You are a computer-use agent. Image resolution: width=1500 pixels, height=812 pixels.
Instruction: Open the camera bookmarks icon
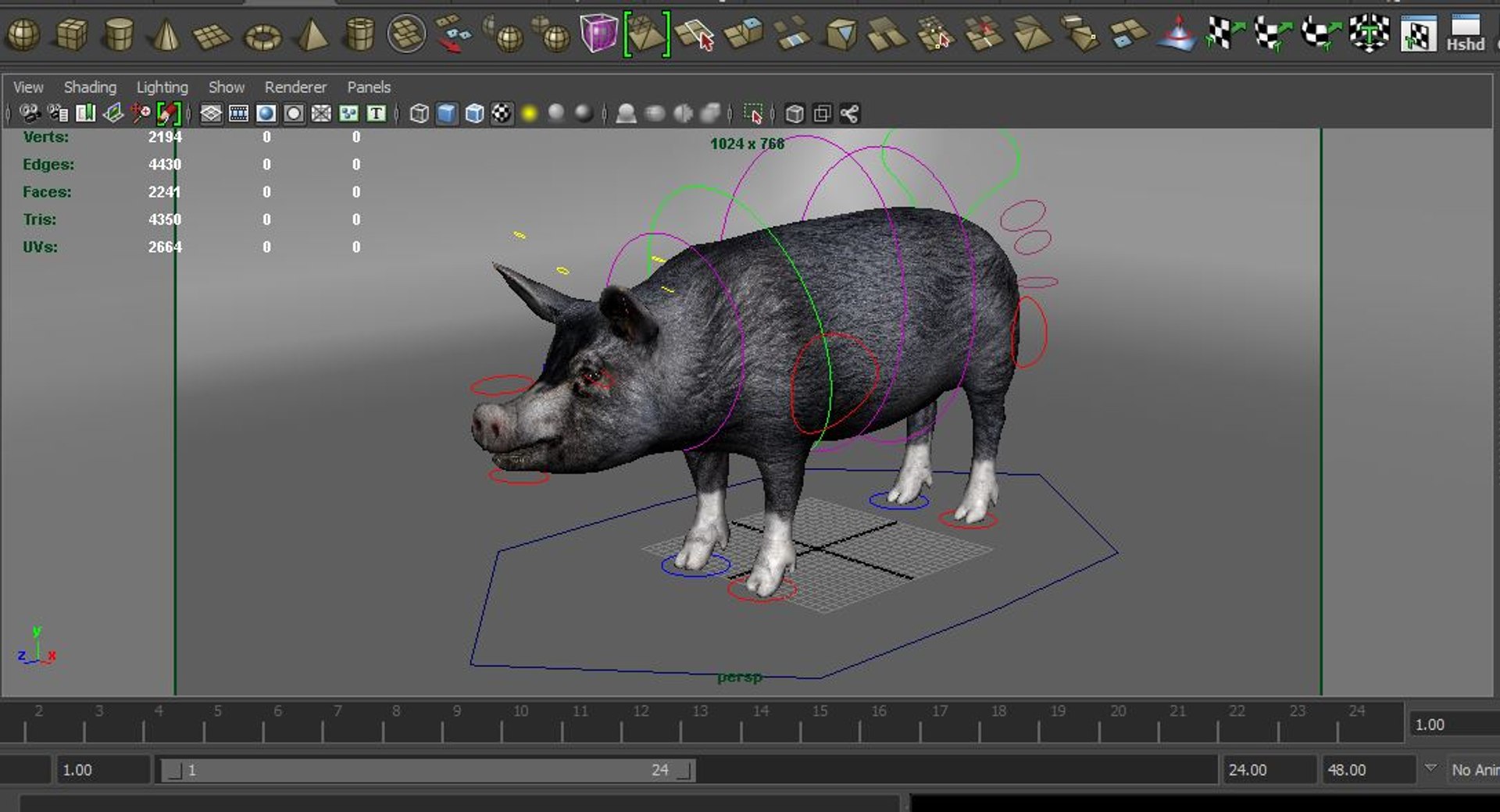pyautogui.click(x=85, y=114)
